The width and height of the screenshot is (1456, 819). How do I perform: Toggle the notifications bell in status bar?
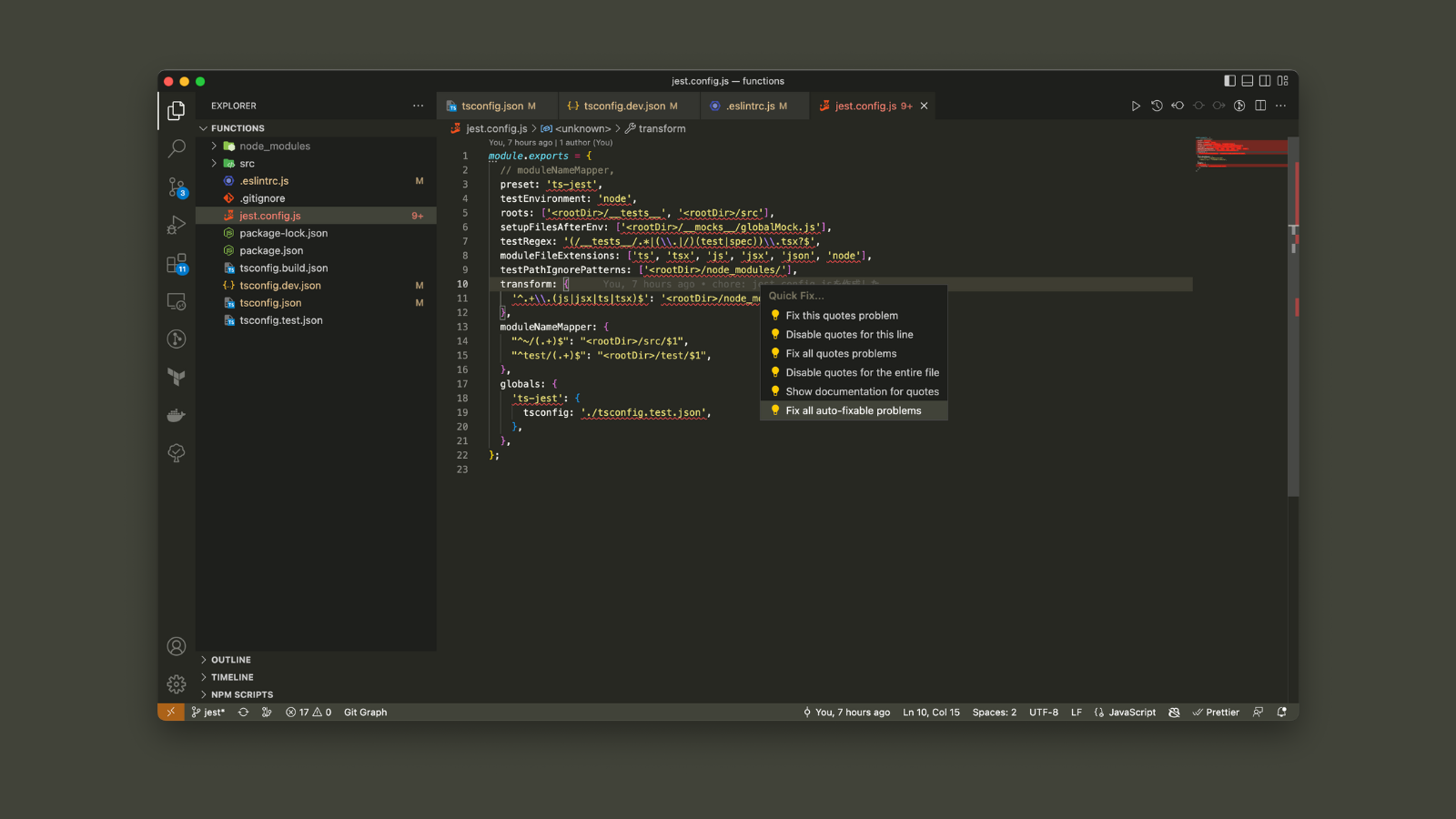[x=1282, y=712]
